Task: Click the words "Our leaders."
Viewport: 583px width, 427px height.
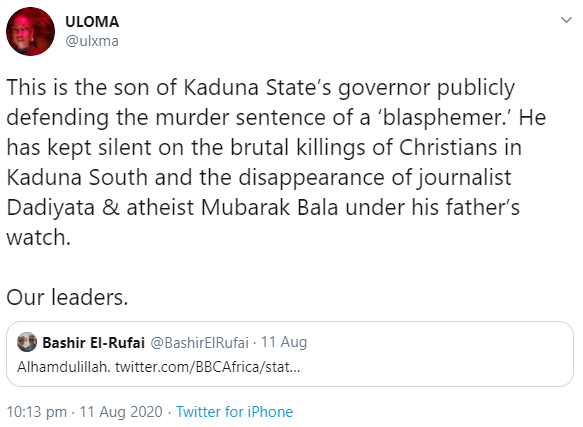Action: point(67,298)
